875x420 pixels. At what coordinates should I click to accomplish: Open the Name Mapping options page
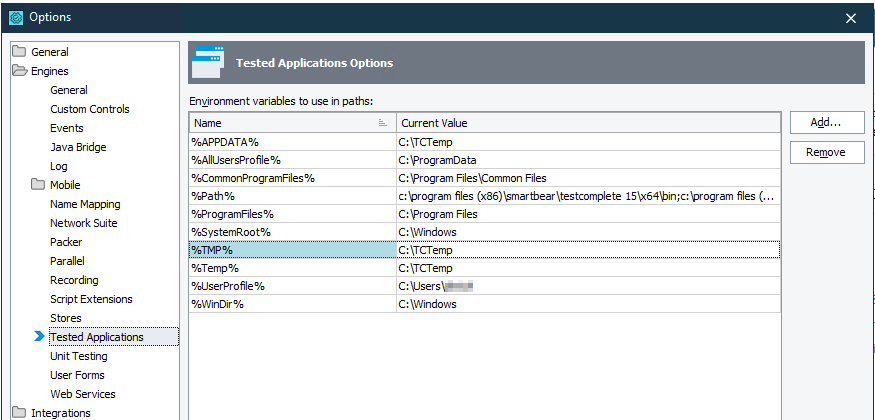[x=85, y=204]
